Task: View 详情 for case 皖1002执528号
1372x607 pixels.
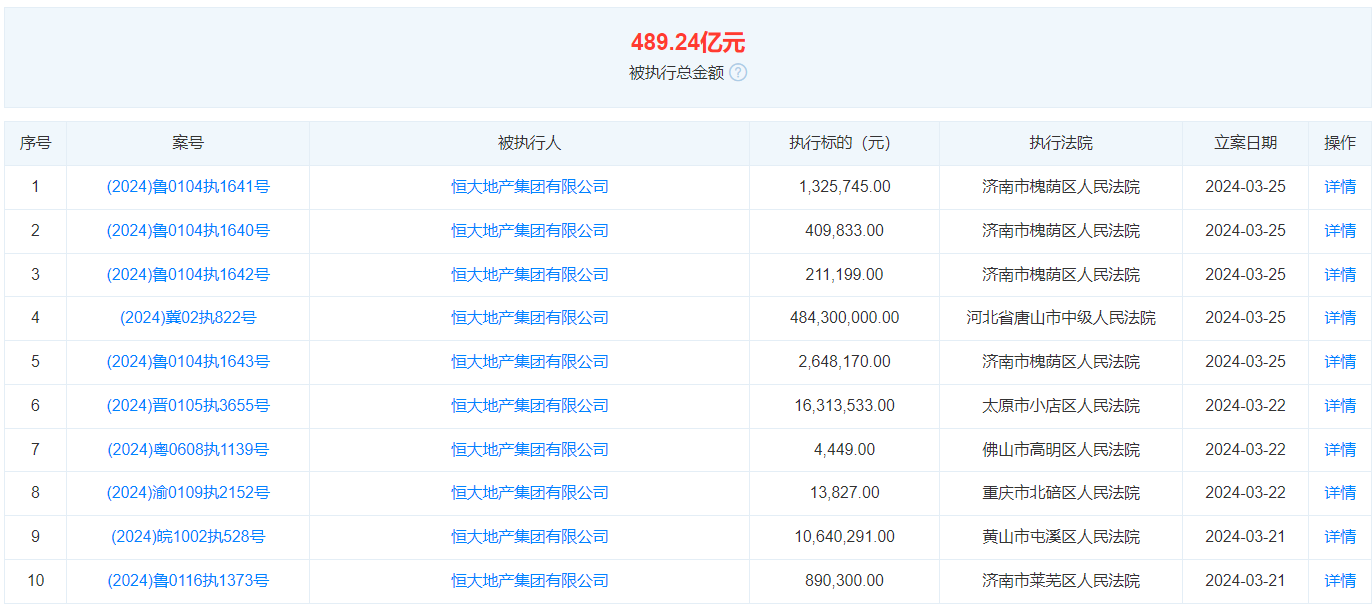Action: 1340,536
